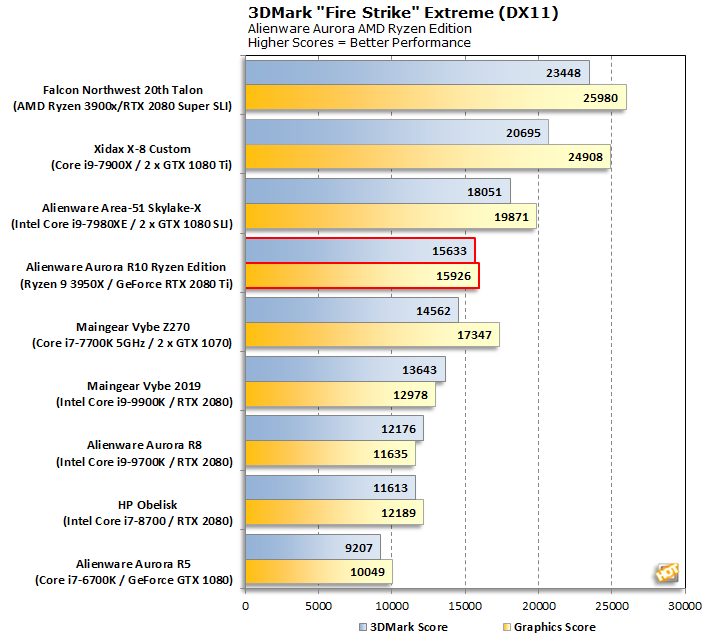This screenshot has height=638, width=708.
Task: Select the HP Obelisk label
Action: (x=148, y=505)
